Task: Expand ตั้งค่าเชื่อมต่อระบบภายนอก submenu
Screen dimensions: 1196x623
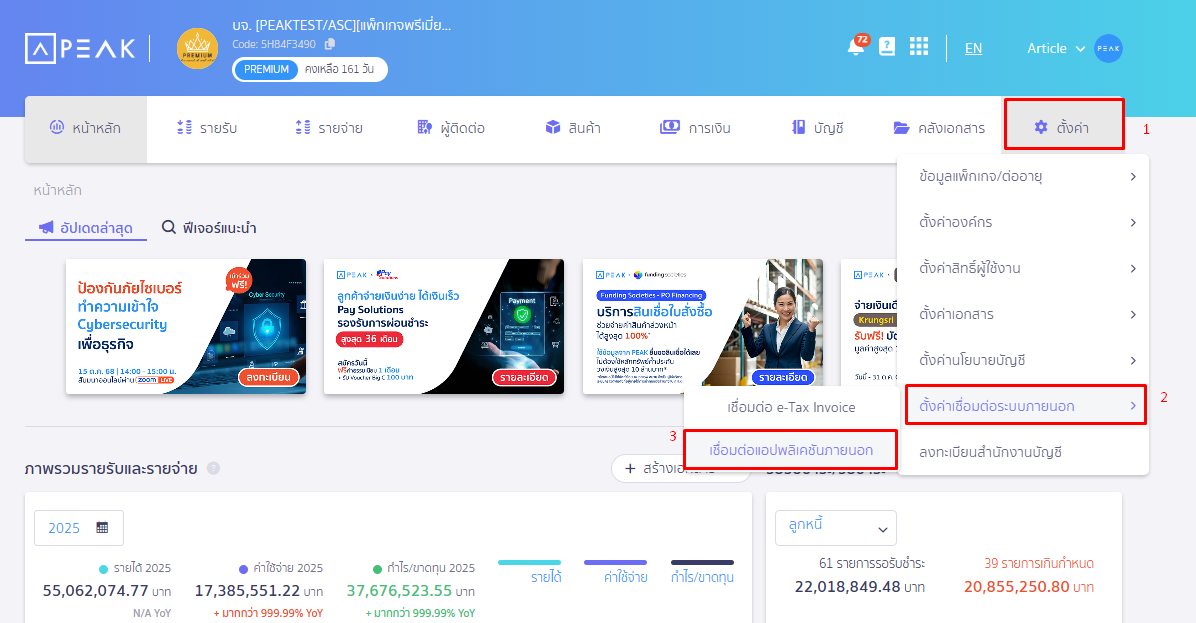Action: click(1025, 405)
